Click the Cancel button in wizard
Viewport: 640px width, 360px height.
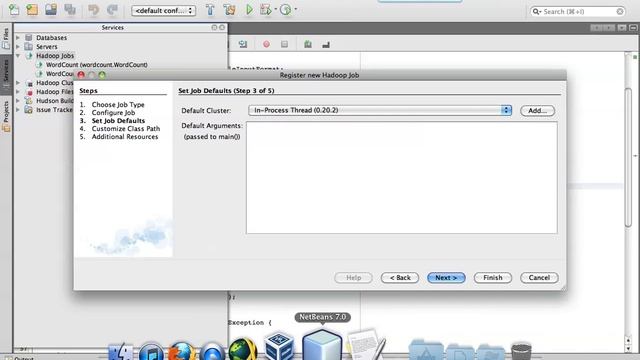click(x=539, y=278)
